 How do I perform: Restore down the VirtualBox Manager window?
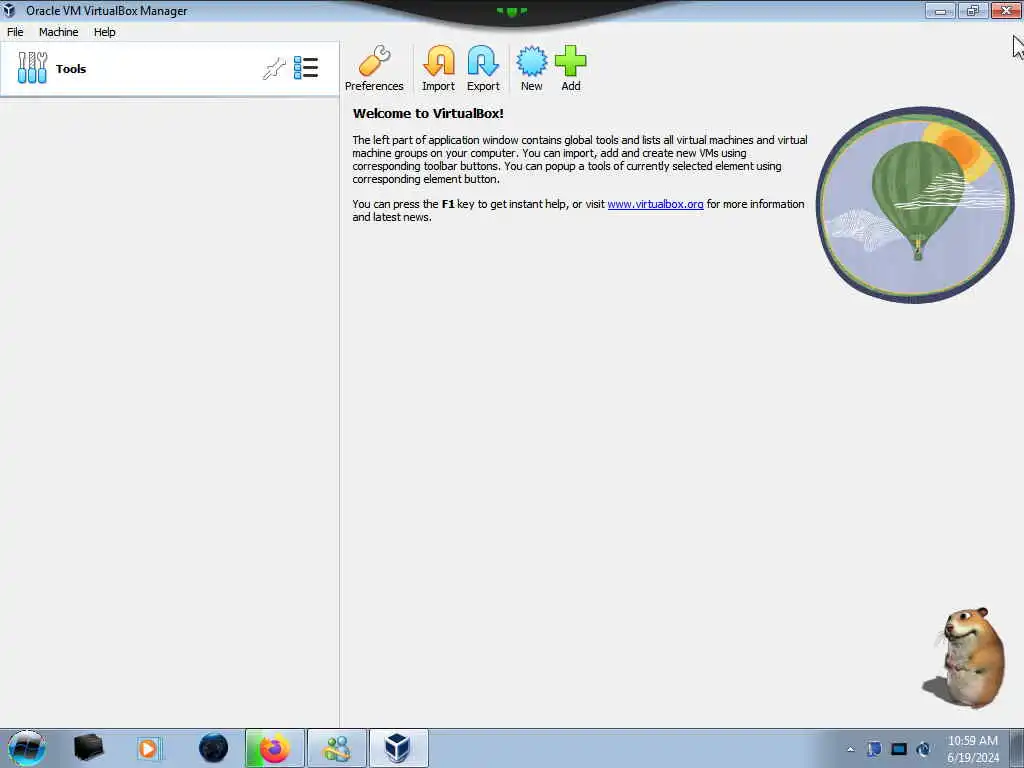click(973, 10)
